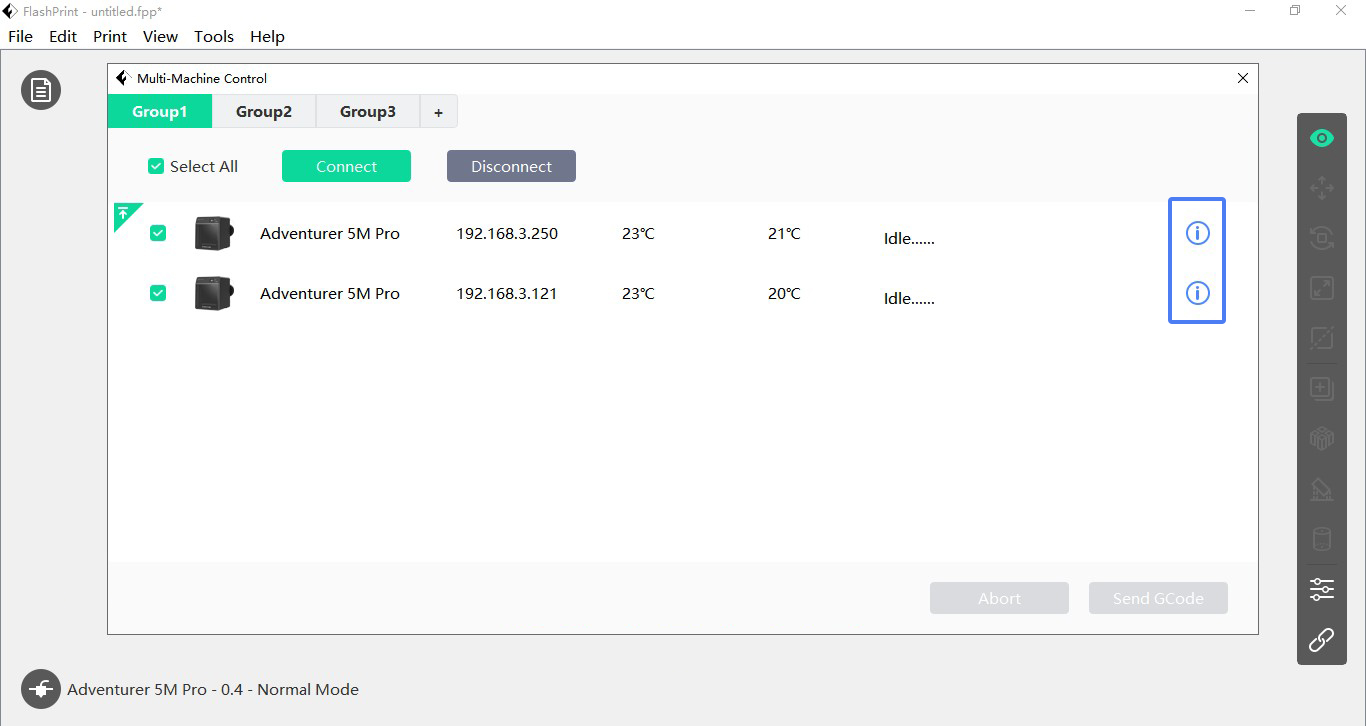Click IP address 192.168.3.121
This screenshot has width=1366, height=726.
[x=507, y=293]
